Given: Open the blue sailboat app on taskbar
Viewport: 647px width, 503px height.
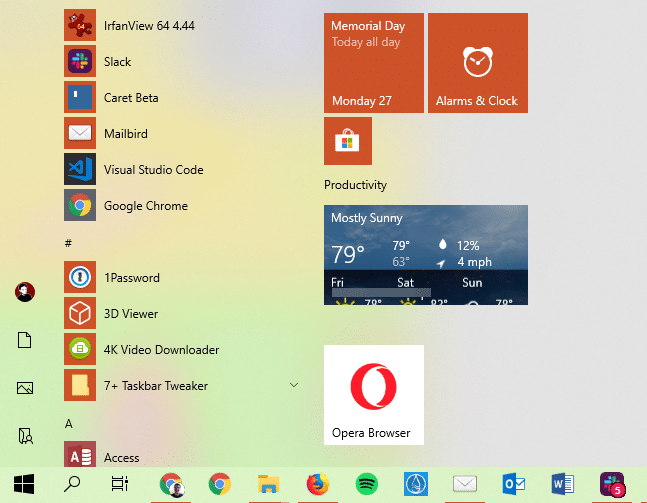Looking at the screenshot, I should click(416, 484).
